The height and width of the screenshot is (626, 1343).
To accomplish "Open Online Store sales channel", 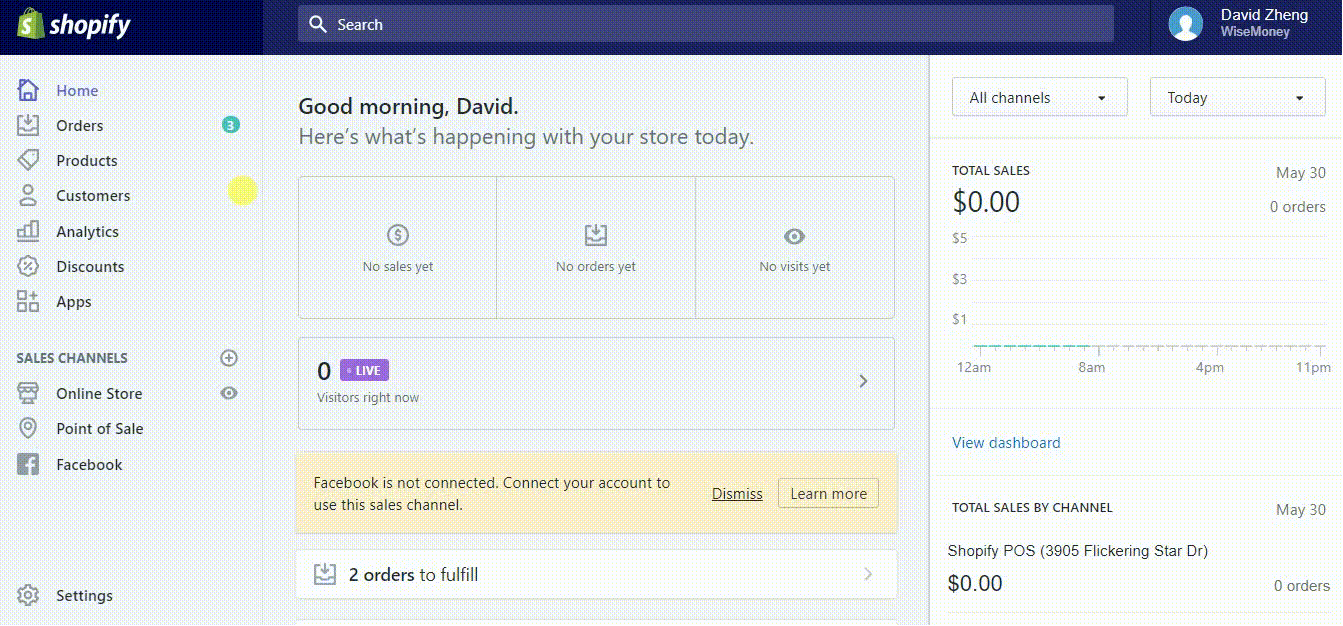I will click(x=99, y=393).
